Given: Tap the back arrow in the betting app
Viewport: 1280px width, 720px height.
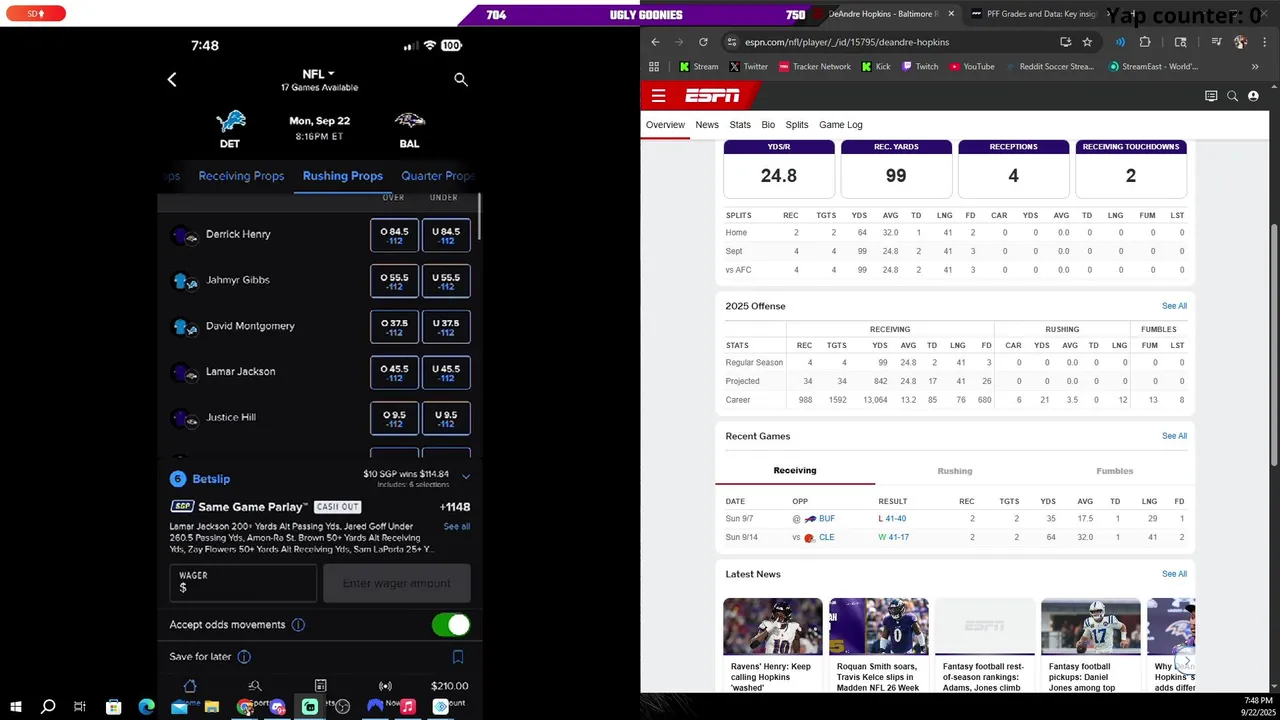Looking at the screenshot, I should 172,79.
